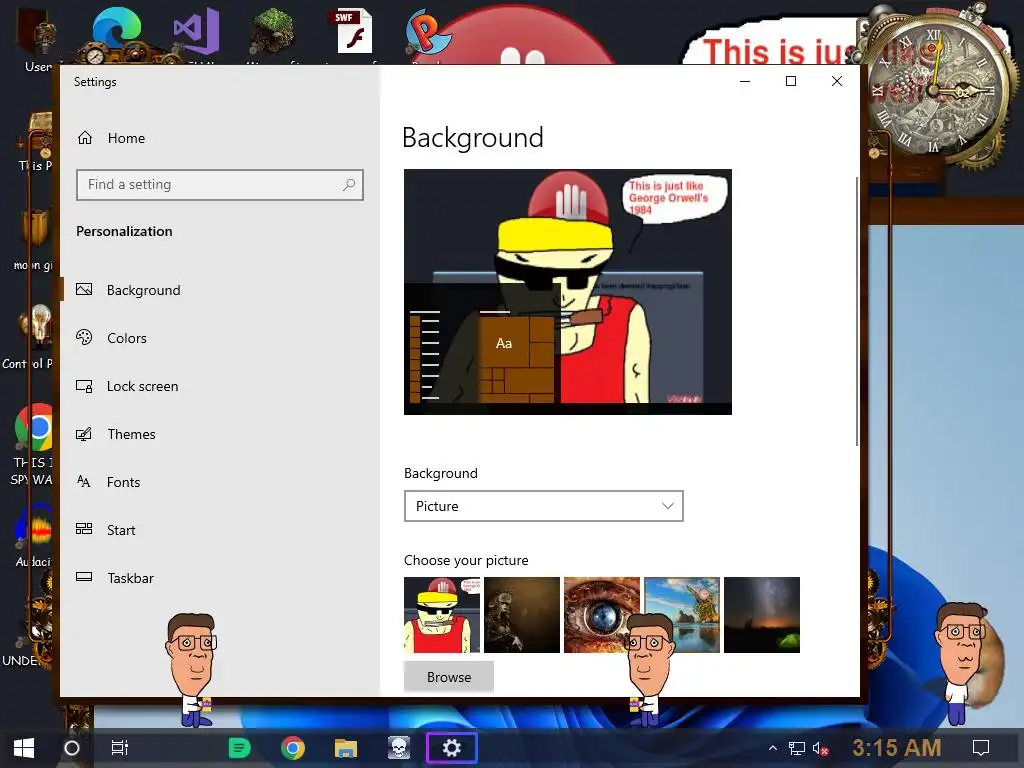Show hidden system tray icons
Viewport: 1024px width, 768px height.
point(773,748)
